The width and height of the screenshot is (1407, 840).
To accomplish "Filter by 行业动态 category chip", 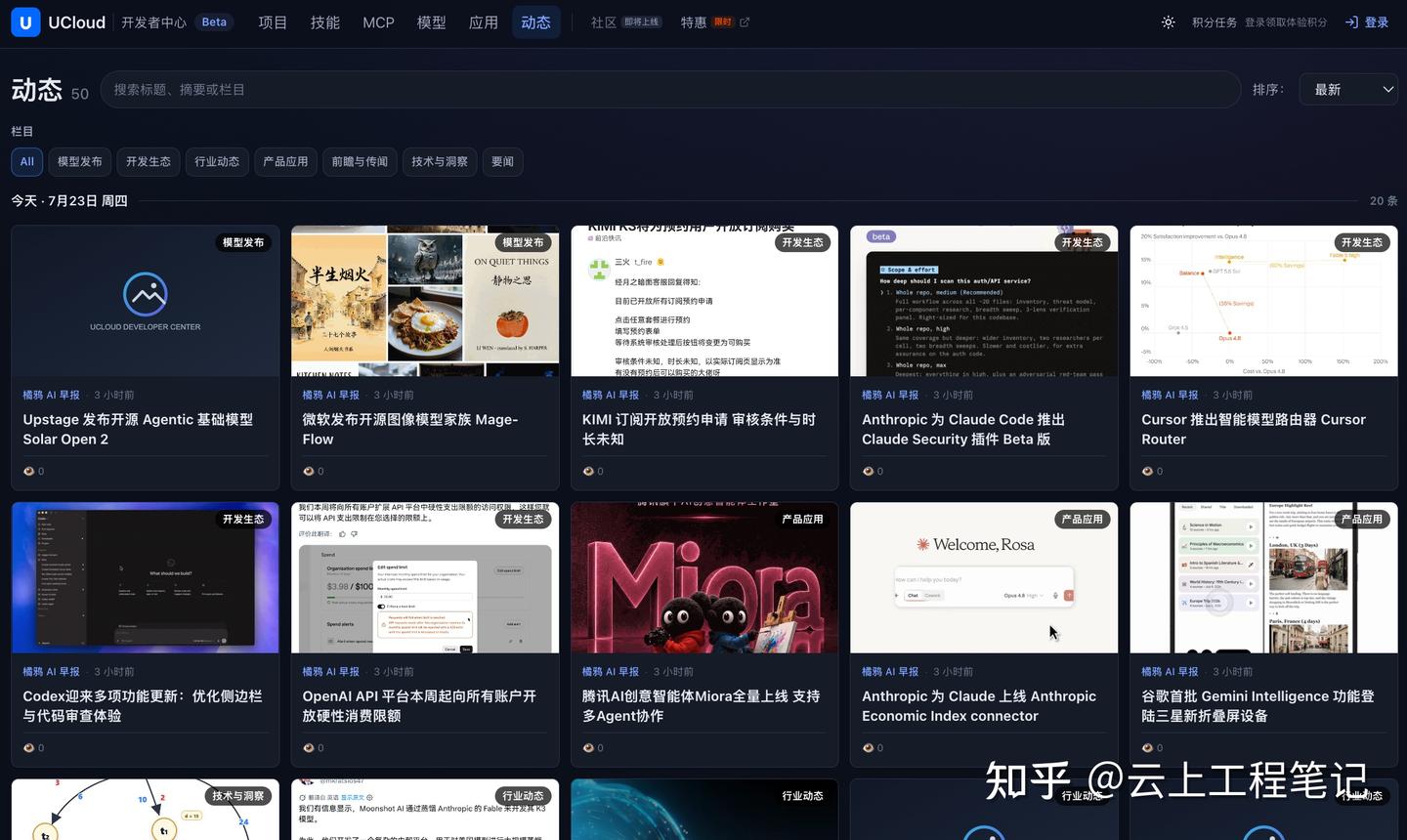I will tap(217, 162).
